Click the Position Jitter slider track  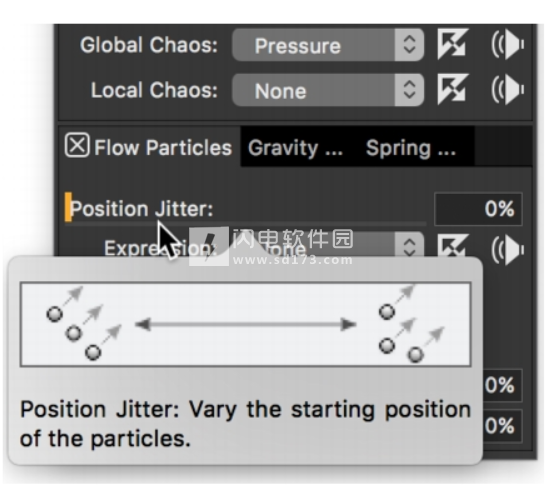[x=246, y=224]
